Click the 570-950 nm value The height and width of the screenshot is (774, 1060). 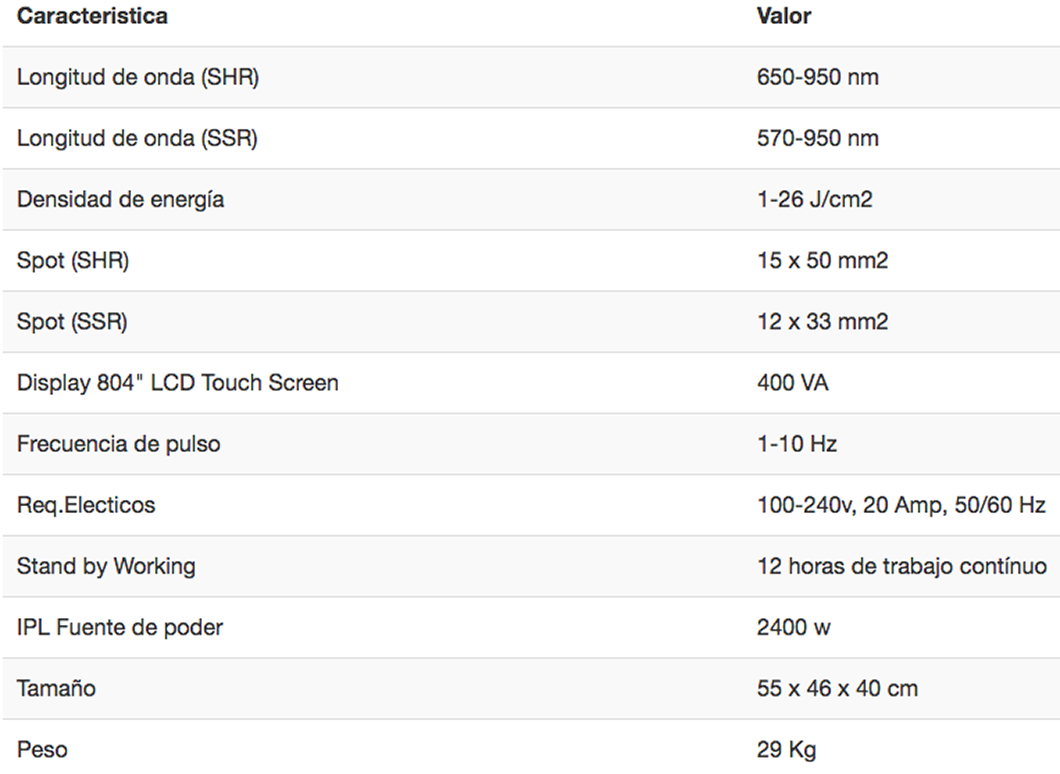click(x=818, y=138)
